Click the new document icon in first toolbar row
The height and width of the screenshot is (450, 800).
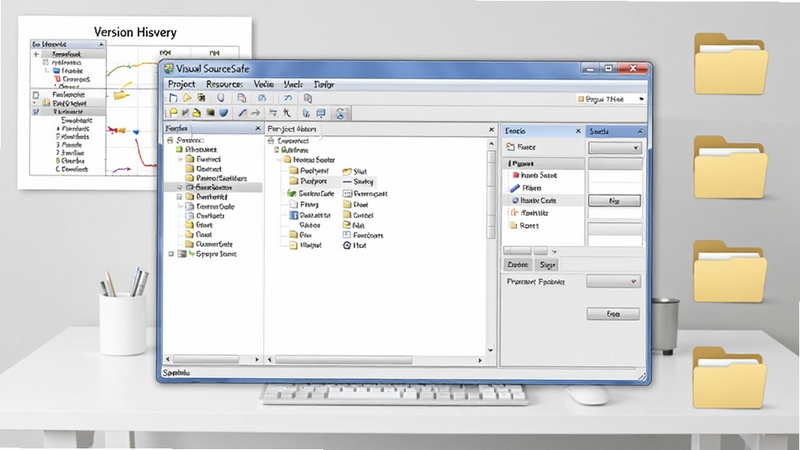click(173, 98)
